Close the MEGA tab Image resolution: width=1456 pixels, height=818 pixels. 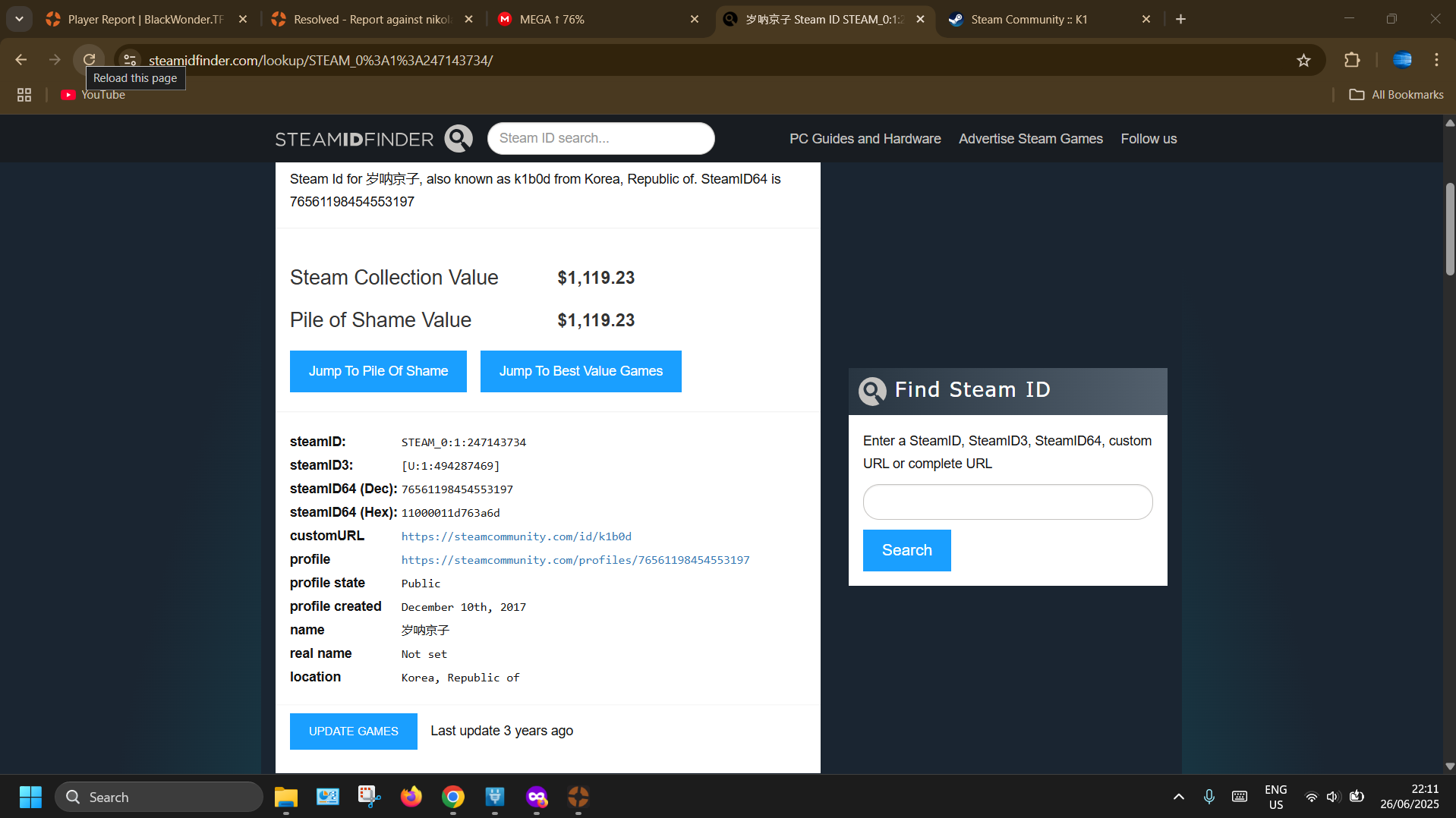coord(695,19)
